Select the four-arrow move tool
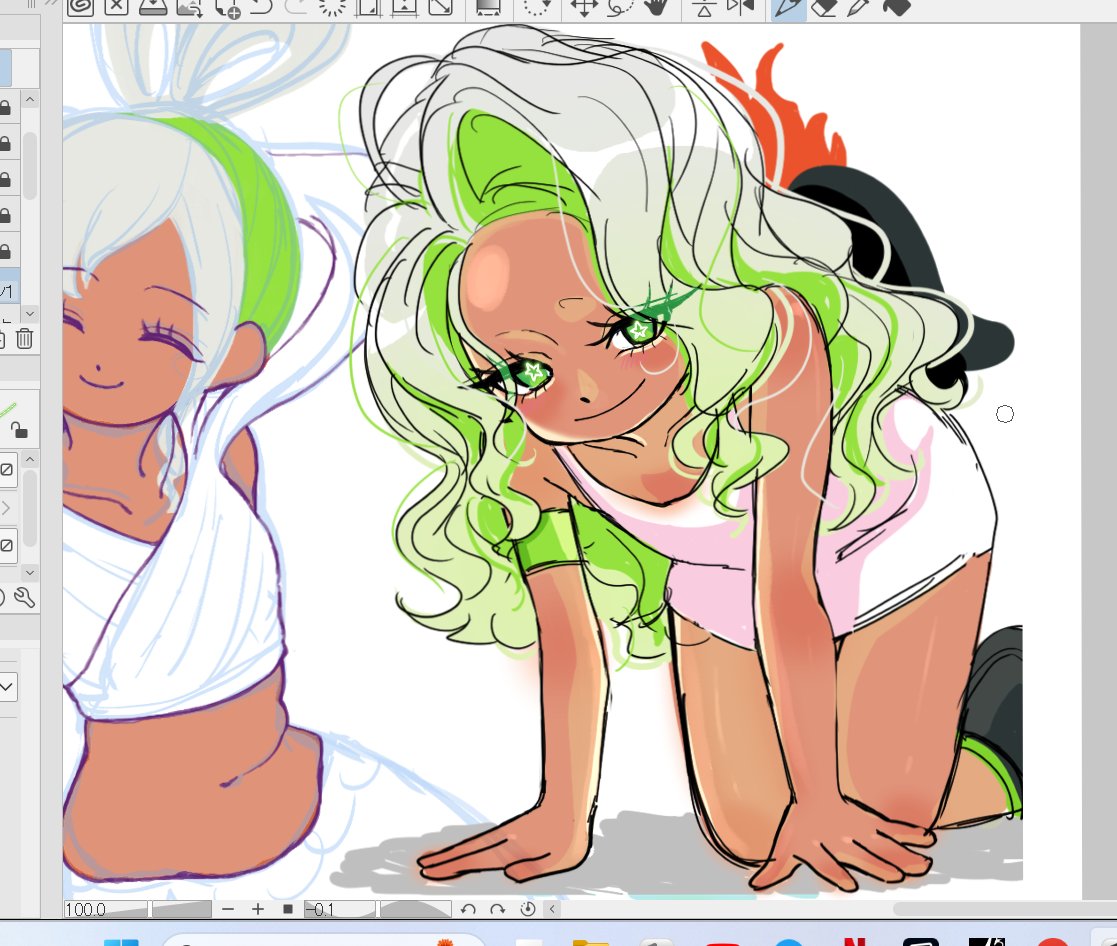This screenshot has height=946, width=1117. (x=583, y=7)
